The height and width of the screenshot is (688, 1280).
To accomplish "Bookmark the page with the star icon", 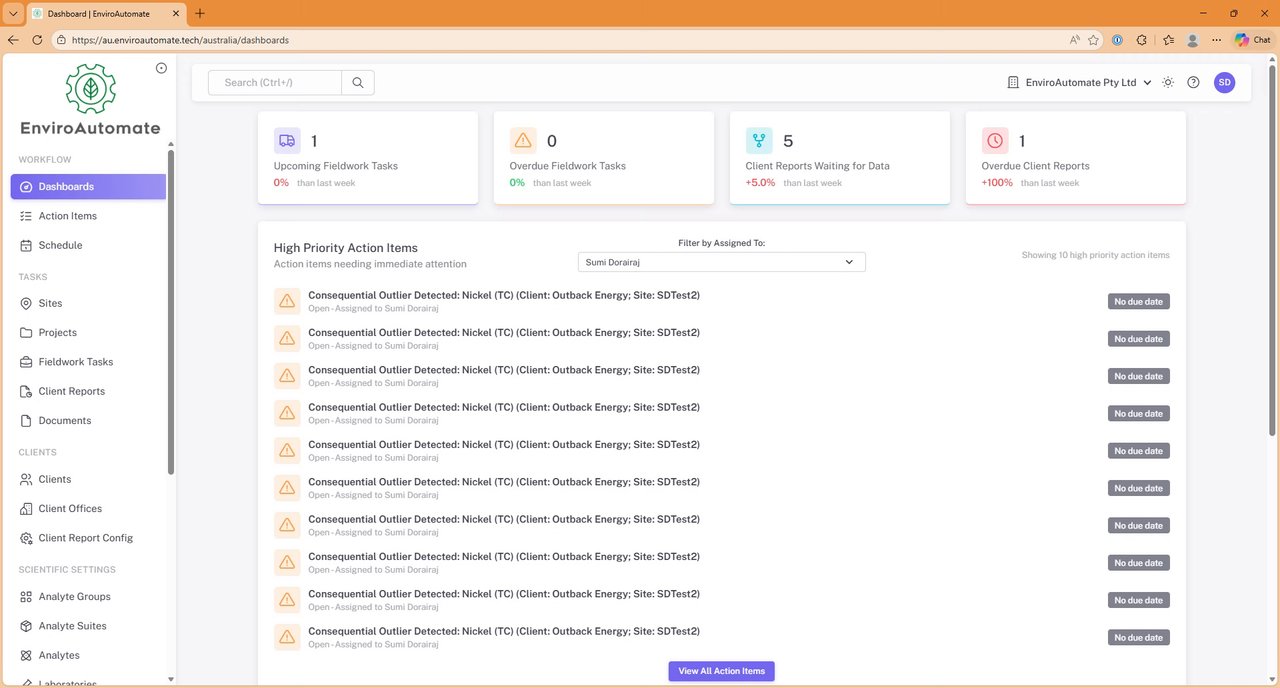I will 1094,40.
